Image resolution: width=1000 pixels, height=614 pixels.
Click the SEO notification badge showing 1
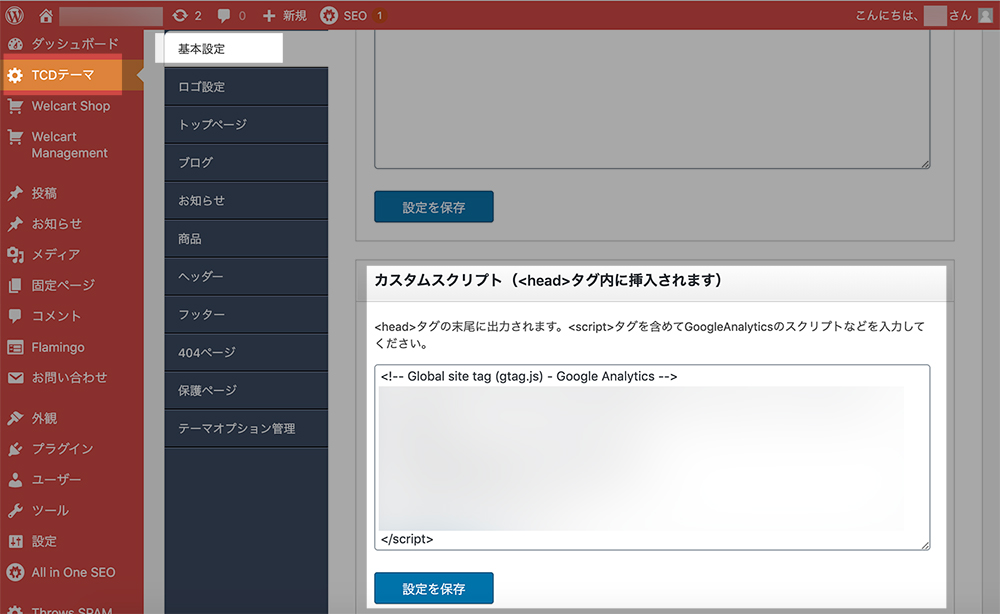[379, 15]
